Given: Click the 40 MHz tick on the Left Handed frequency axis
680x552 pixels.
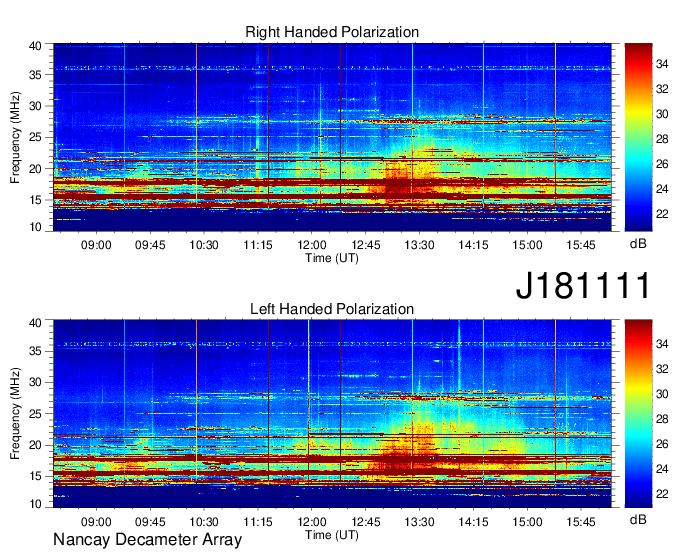Looking at the screenshot, I should pos(35,322).
